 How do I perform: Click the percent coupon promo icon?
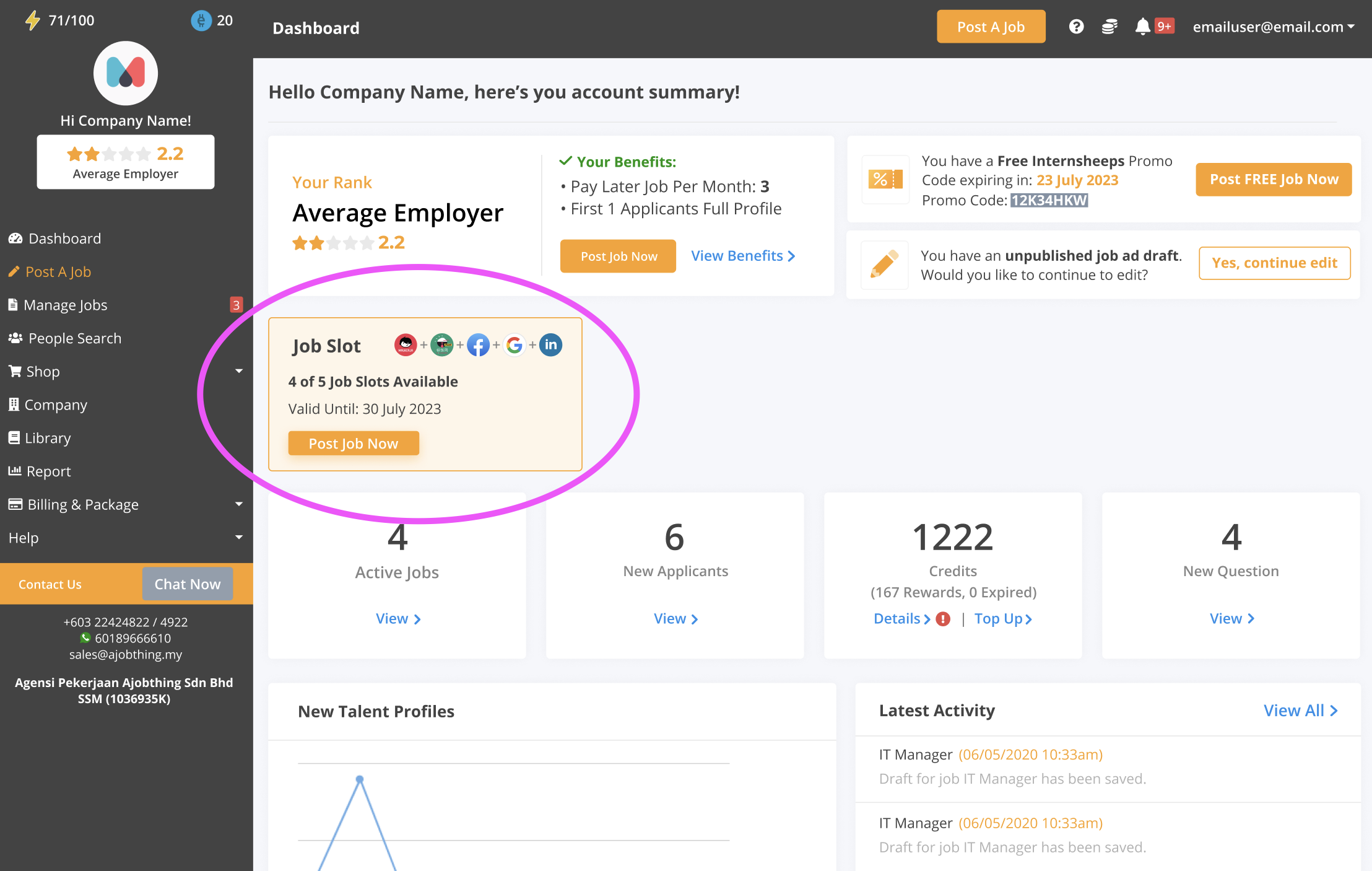pyautogui.click(x=886, y=180)
